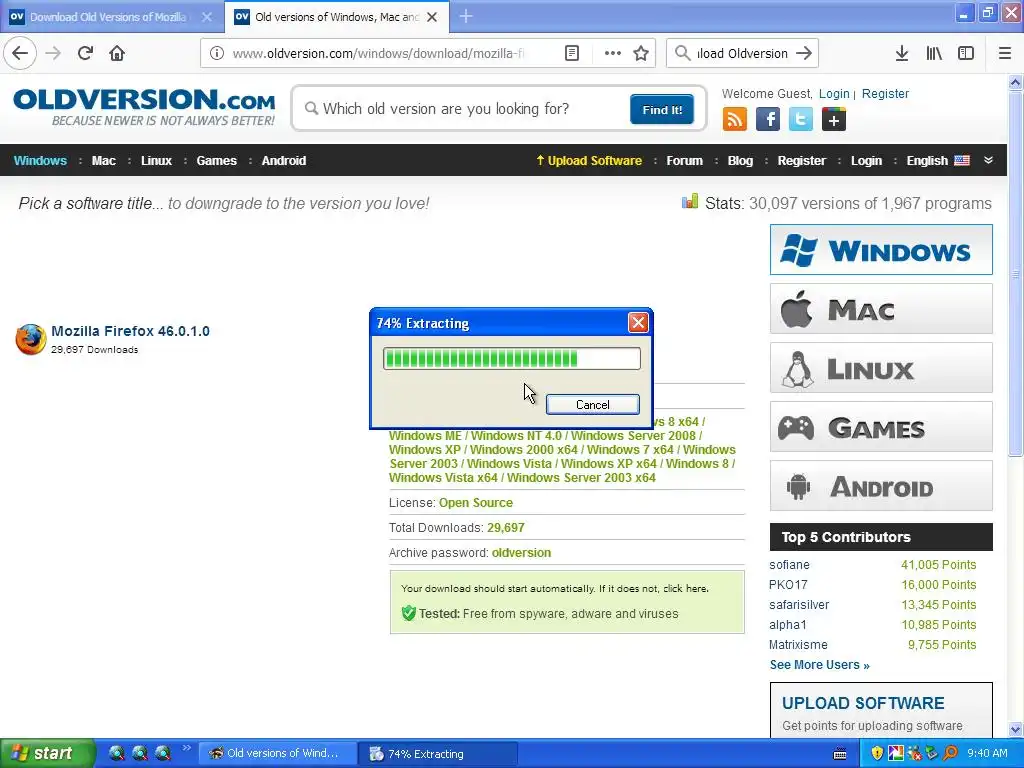Image resolution: width=1024 pixels, height=768 pixels.
Task: Submit search with the arrow in search box
Action: 804,53
